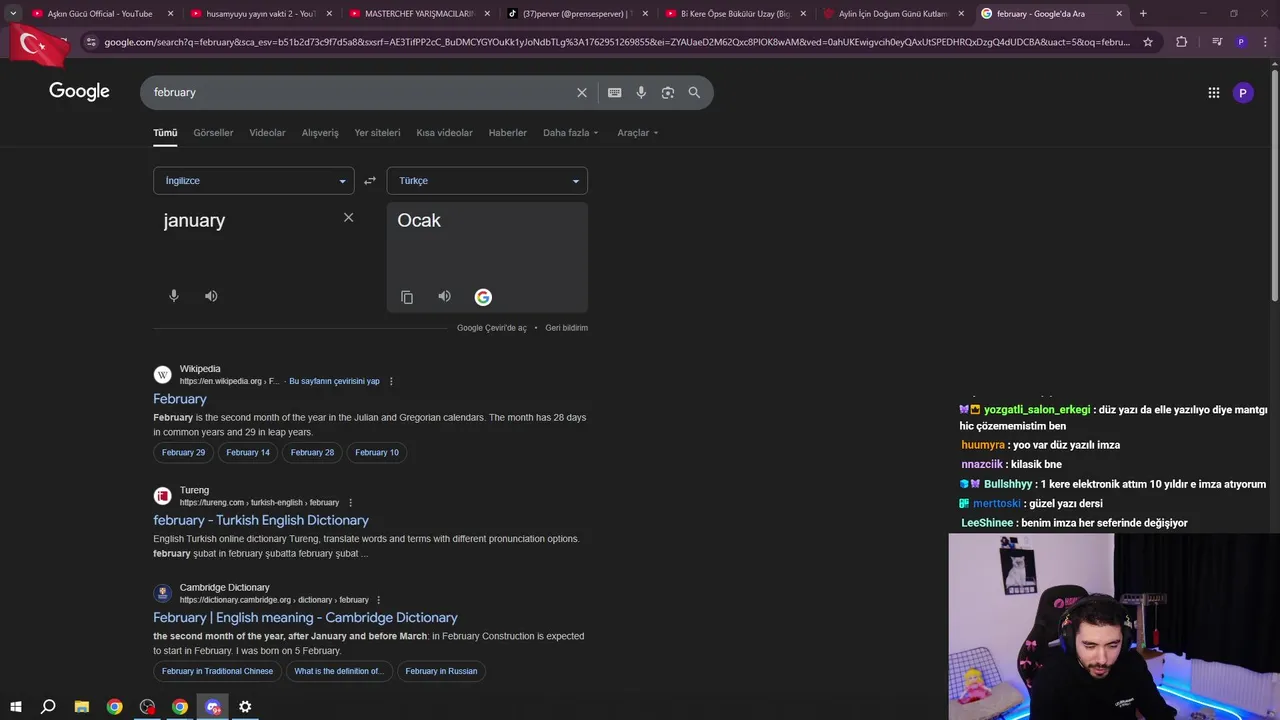Image resolution: width=1280 pixels, height=720 pixels.
Task: Switch to the Kısa videolar tab
Action: (x=444, y=133)
